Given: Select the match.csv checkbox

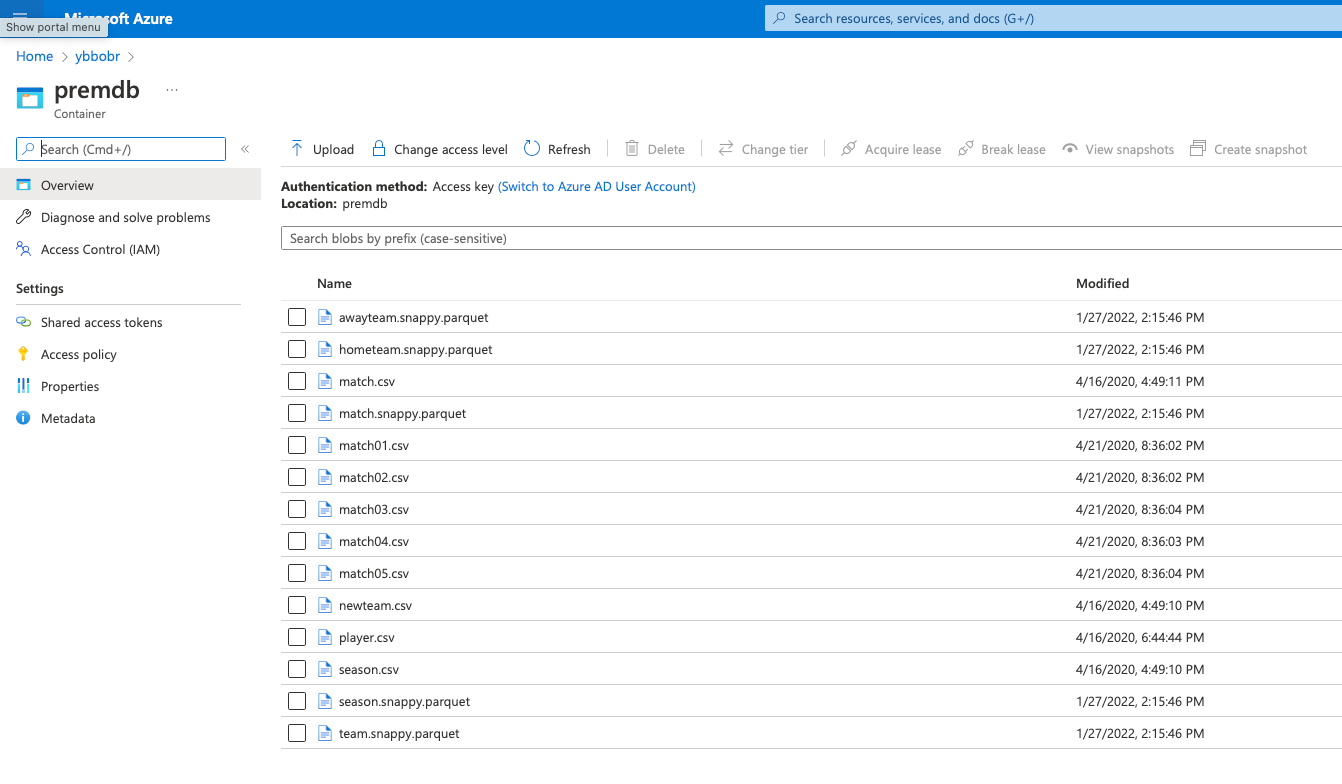Looking at the screenshot, I should click(x=297, y=381).
